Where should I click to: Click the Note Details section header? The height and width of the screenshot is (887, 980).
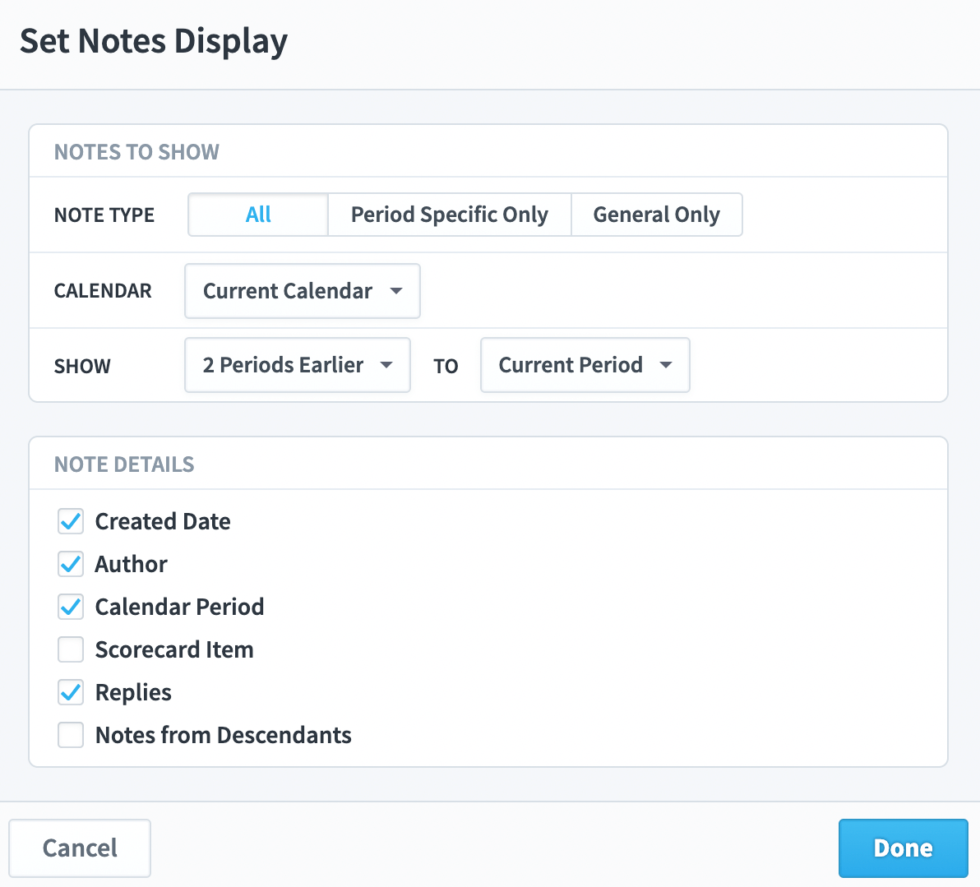tap(122, 464)
